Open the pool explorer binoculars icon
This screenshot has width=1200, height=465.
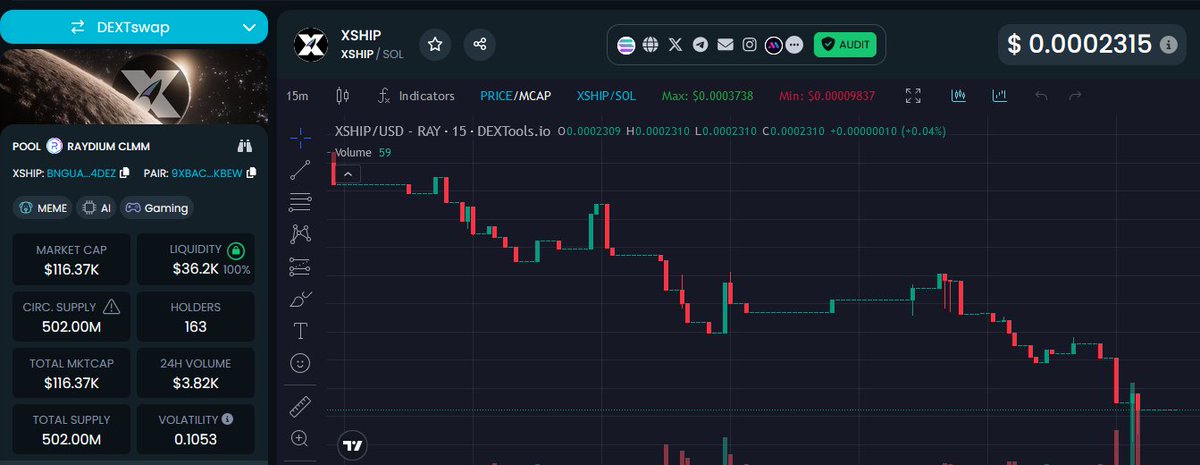(245, 146)
